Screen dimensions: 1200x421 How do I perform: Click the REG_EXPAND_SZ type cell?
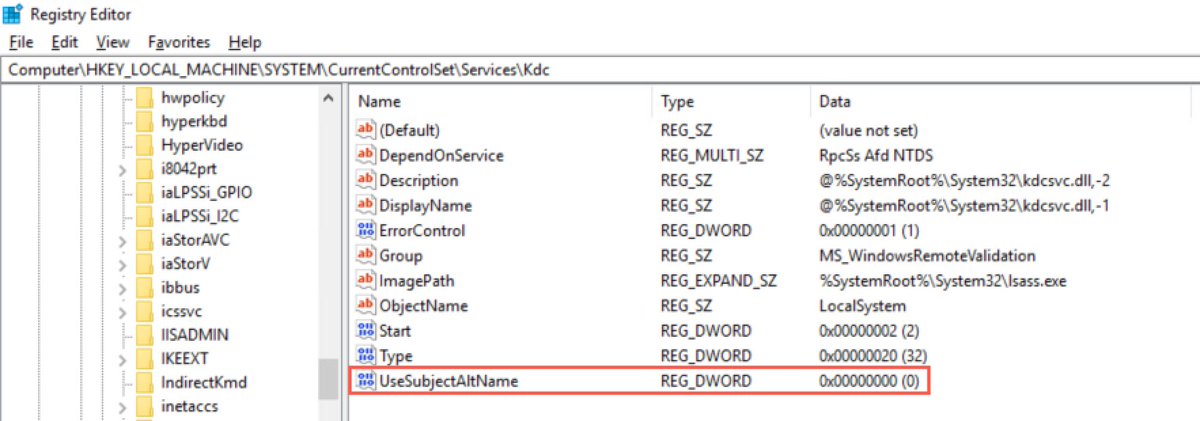(718, 281)
